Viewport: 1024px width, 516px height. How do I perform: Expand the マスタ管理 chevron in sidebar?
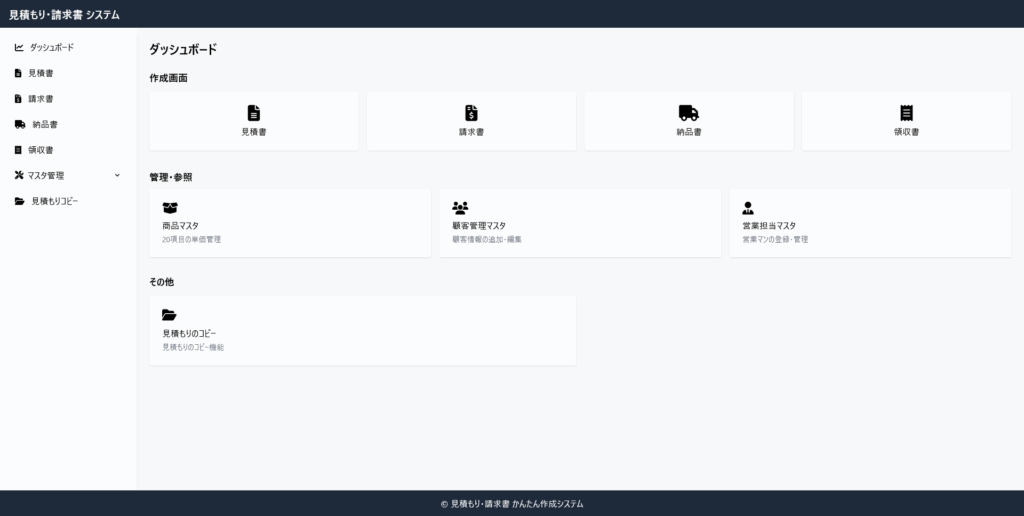coord(117,175)
